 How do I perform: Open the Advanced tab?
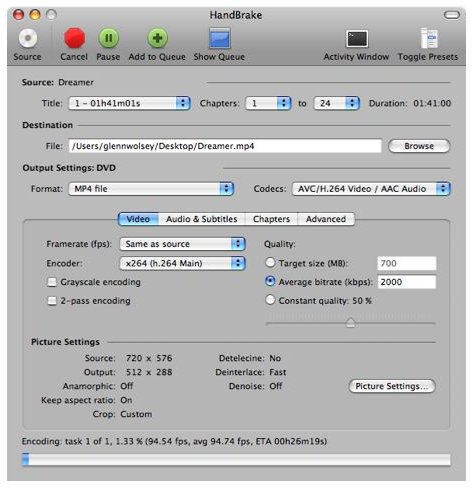point(326,219)
